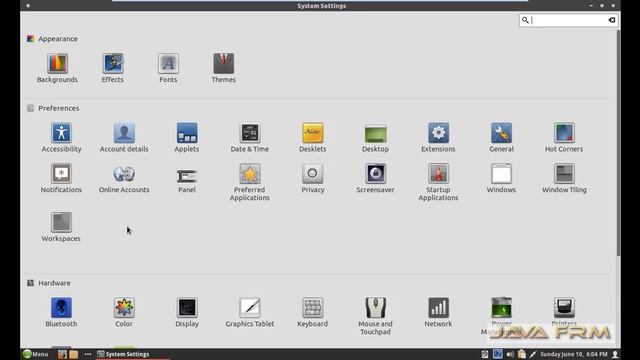Open the Desktop settings
This screenshot has width=640, height=360.
[x=376, y=138]
